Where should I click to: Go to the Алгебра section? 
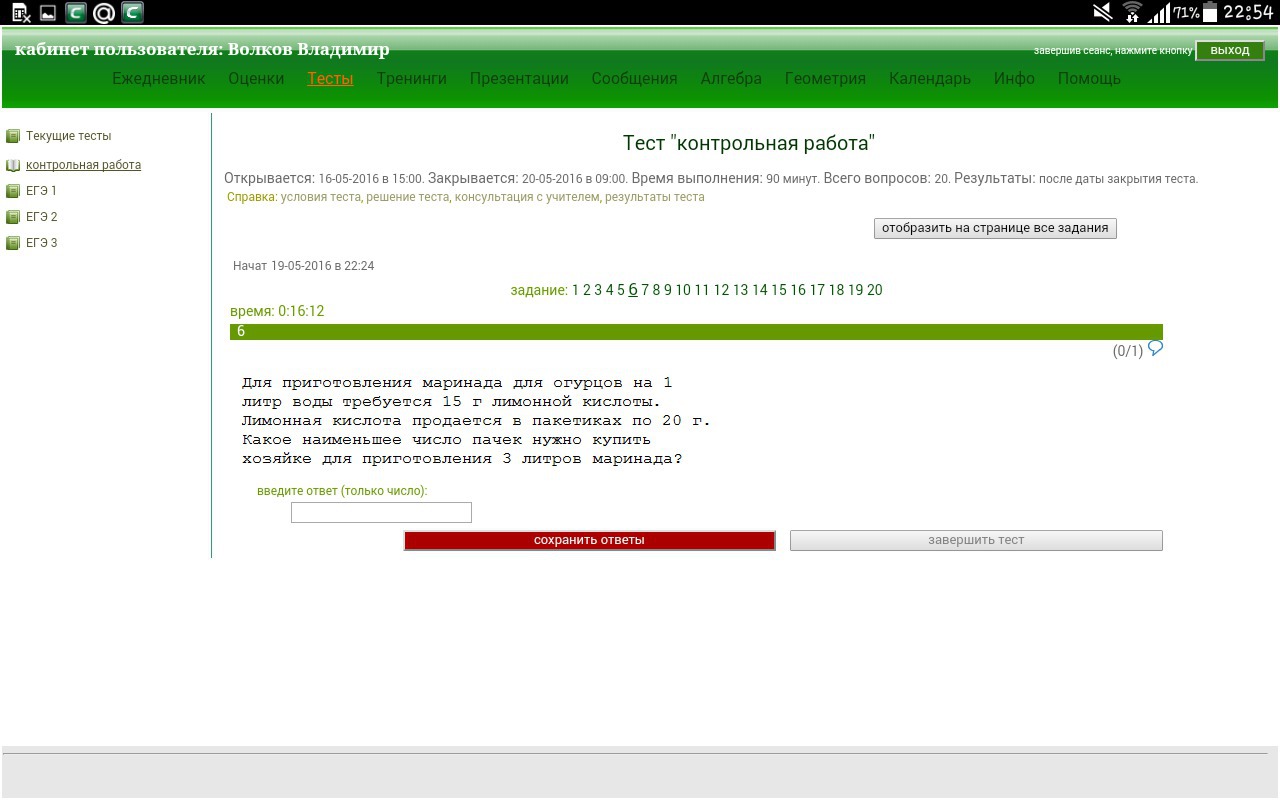tap(731, 78)
